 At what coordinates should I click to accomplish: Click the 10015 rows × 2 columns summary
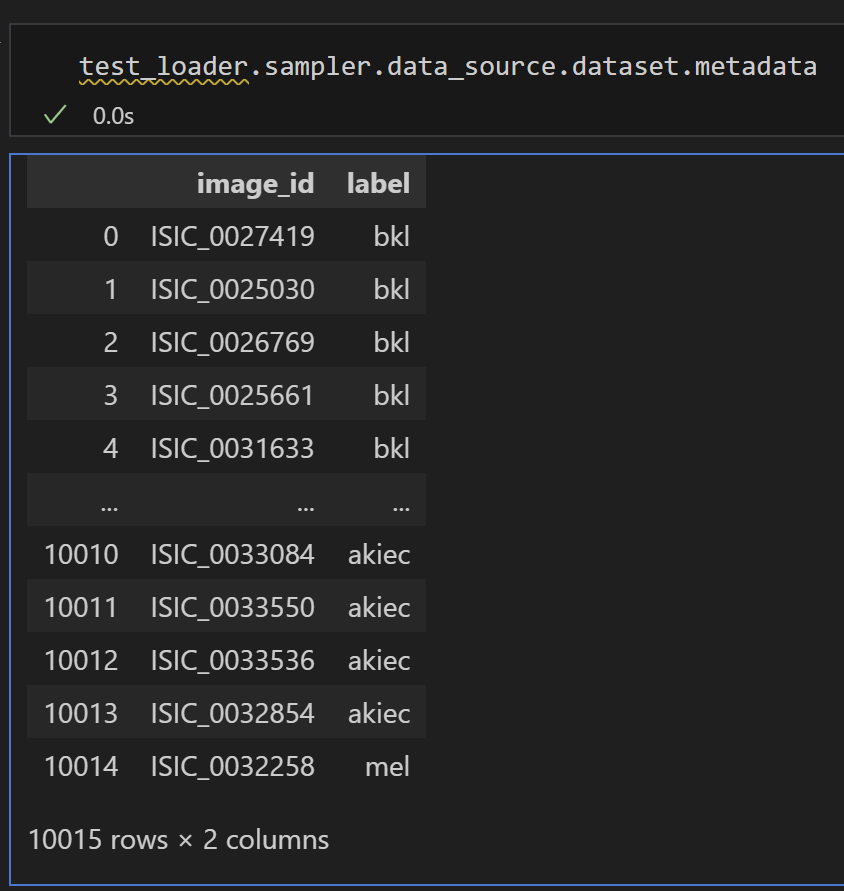(x=178, y=840)
